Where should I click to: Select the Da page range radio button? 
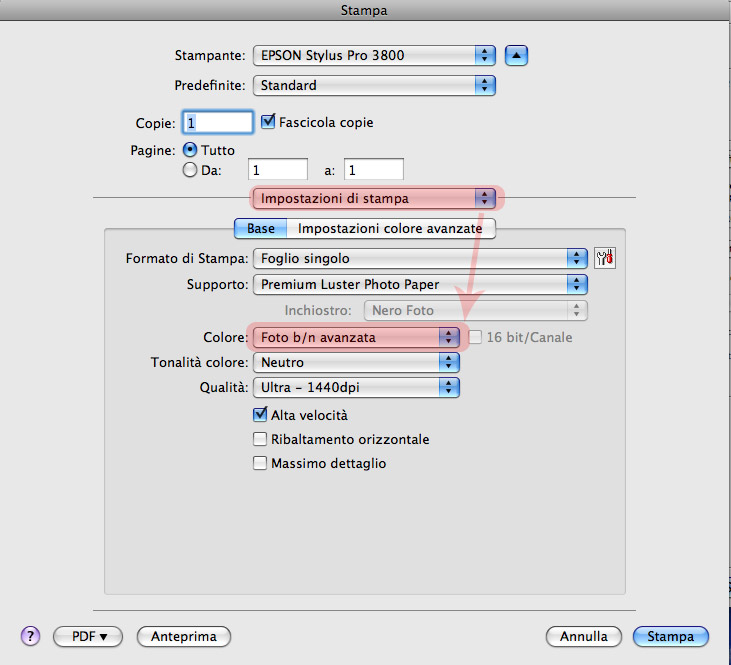pos(190,170)
